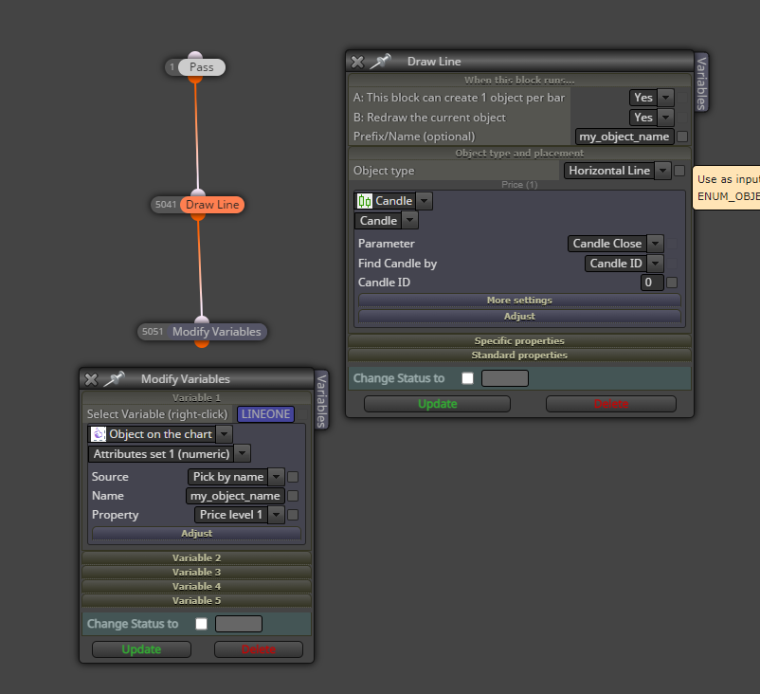Expand Standard properties section
Screen dimensions: 760x694
[519, 355]
